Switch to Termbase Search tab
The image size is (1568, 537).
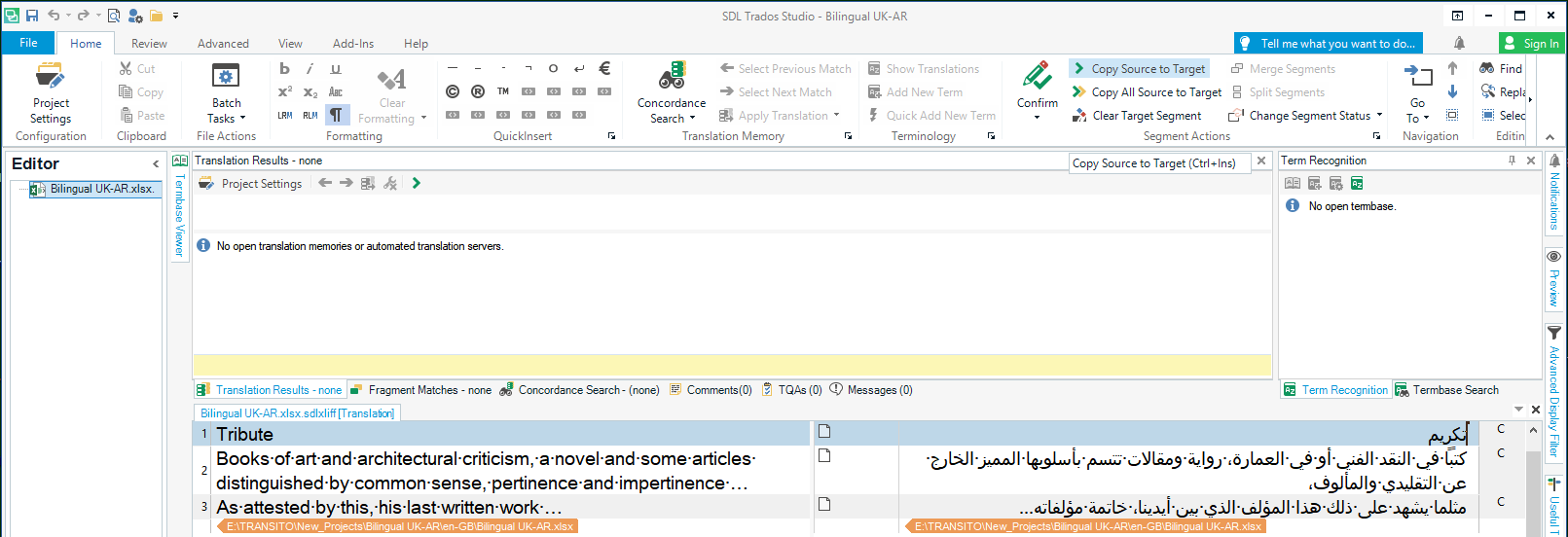coord(1447,390)
